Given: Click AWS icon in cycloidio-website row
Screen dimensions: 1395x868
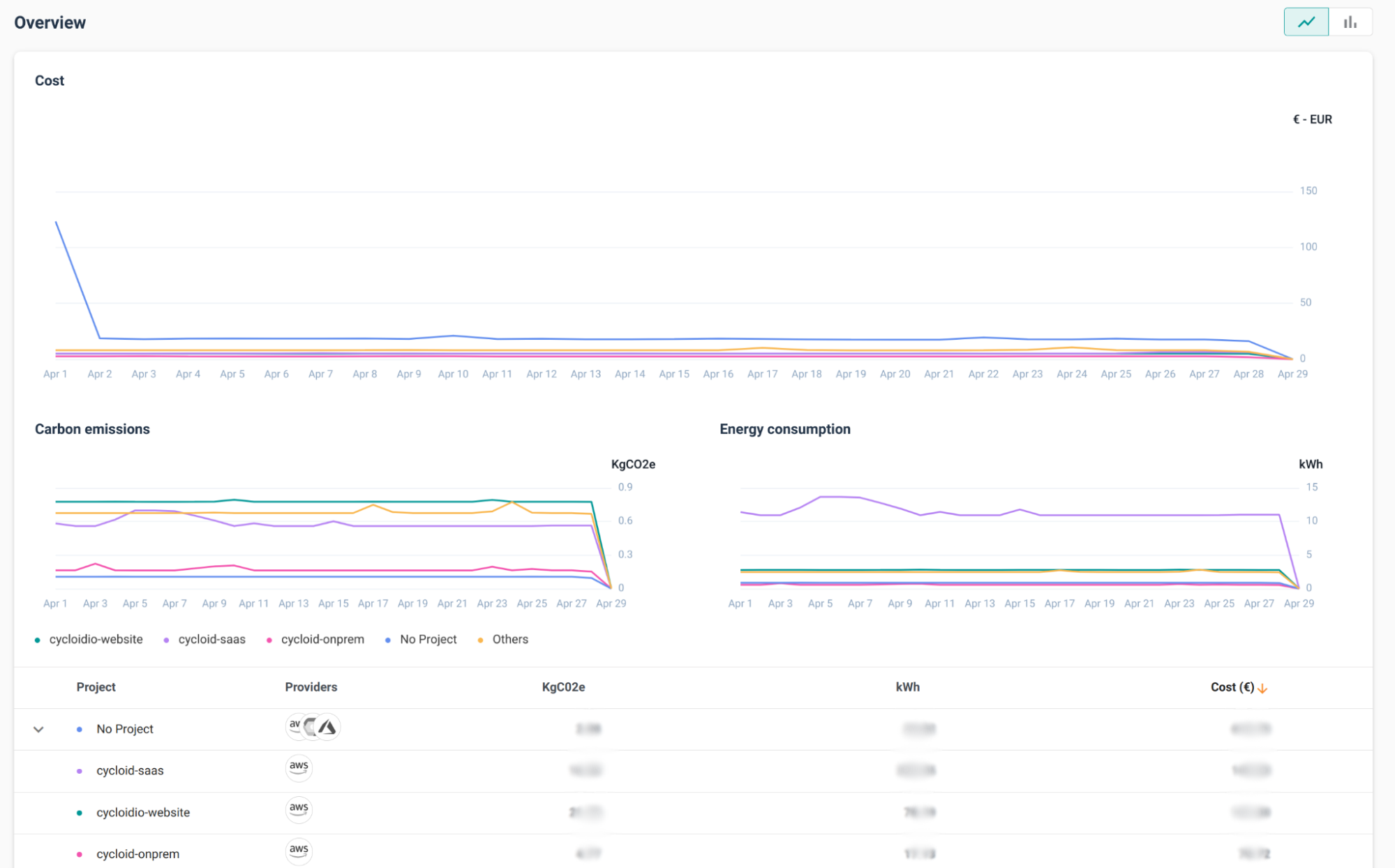Looking at the screenshot, I should pos(299,809).
